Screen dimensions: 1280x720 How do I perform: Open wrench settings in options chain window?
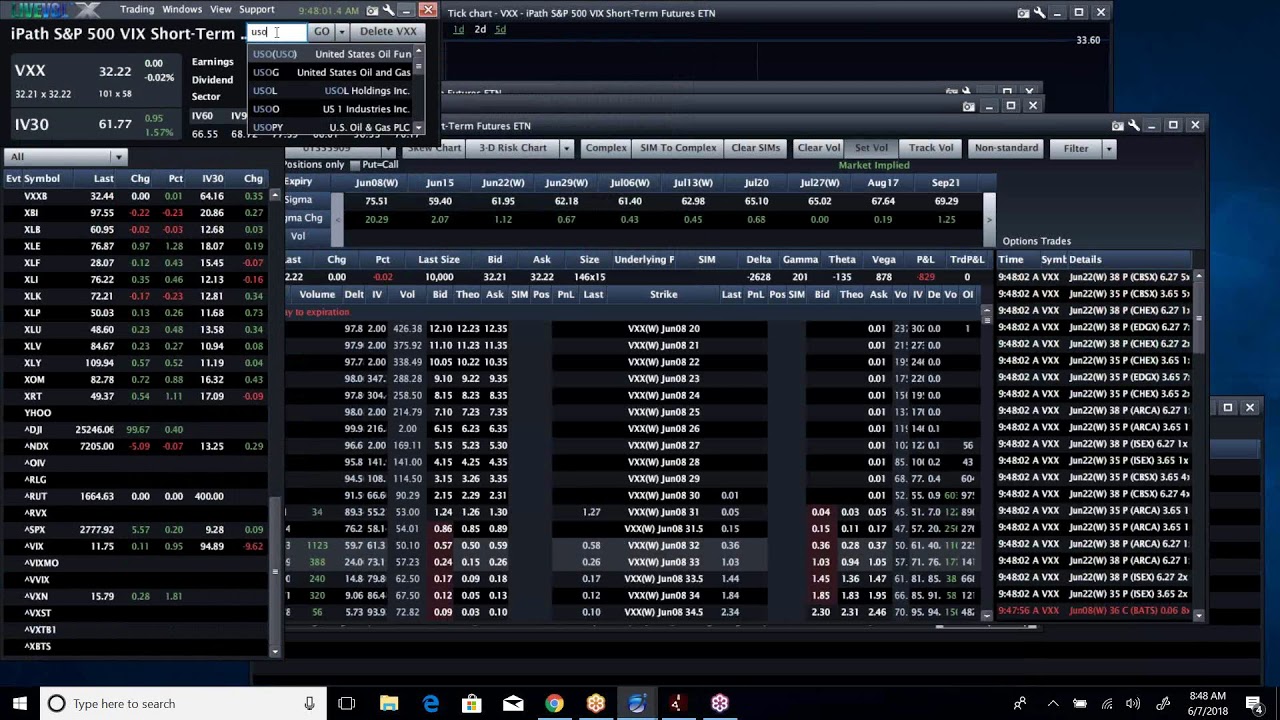[x=1133, y=125]
